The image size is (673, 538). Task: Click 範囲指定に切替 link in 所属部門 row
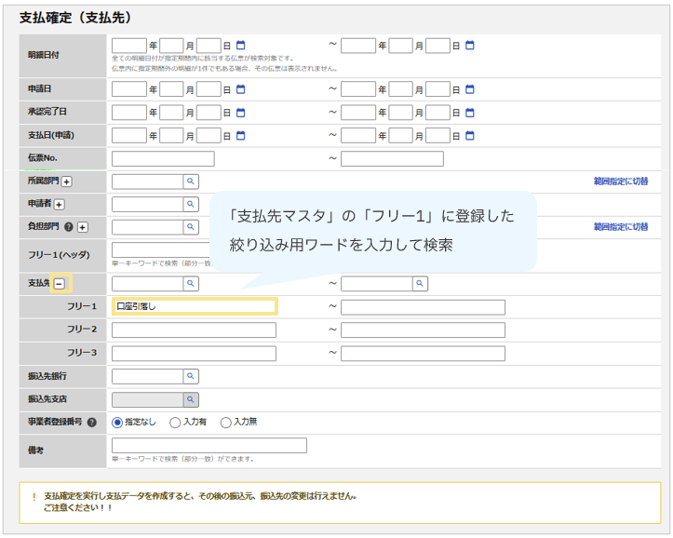pos(621,181)
